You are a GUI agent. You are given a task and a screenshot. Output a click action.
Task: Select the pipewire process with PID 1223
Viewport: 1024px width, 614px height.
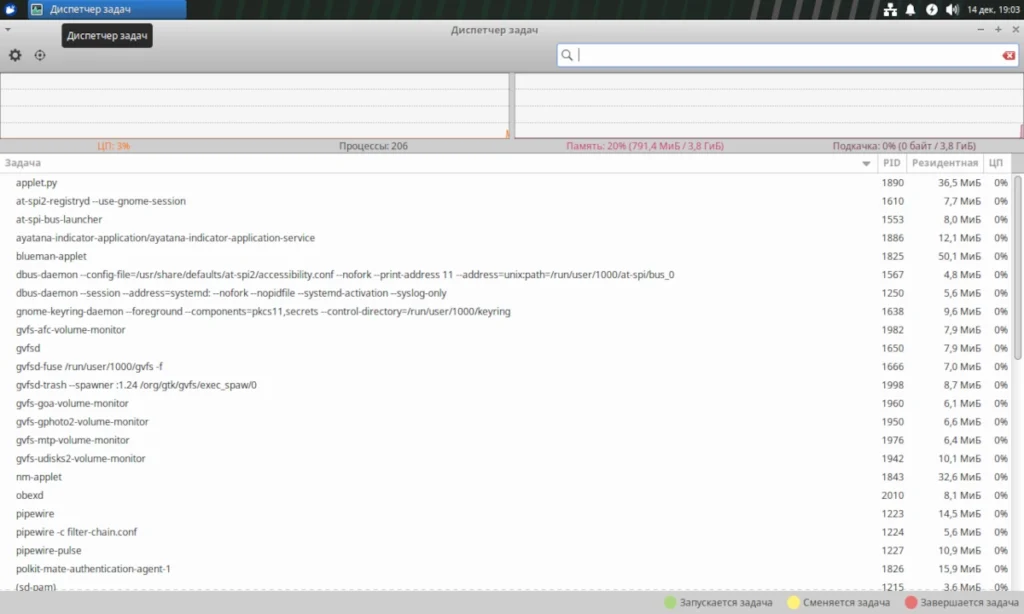coord(506,514)
